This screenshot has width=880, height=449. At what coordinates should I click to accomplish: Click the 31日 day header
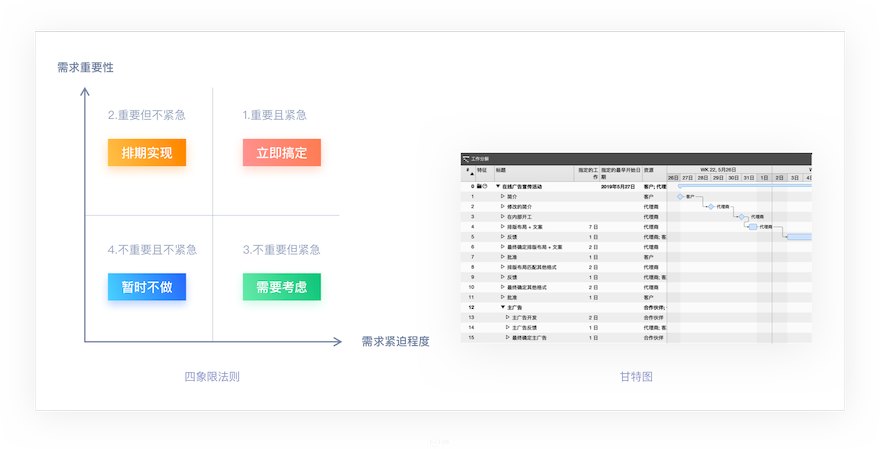click(749, 178)
